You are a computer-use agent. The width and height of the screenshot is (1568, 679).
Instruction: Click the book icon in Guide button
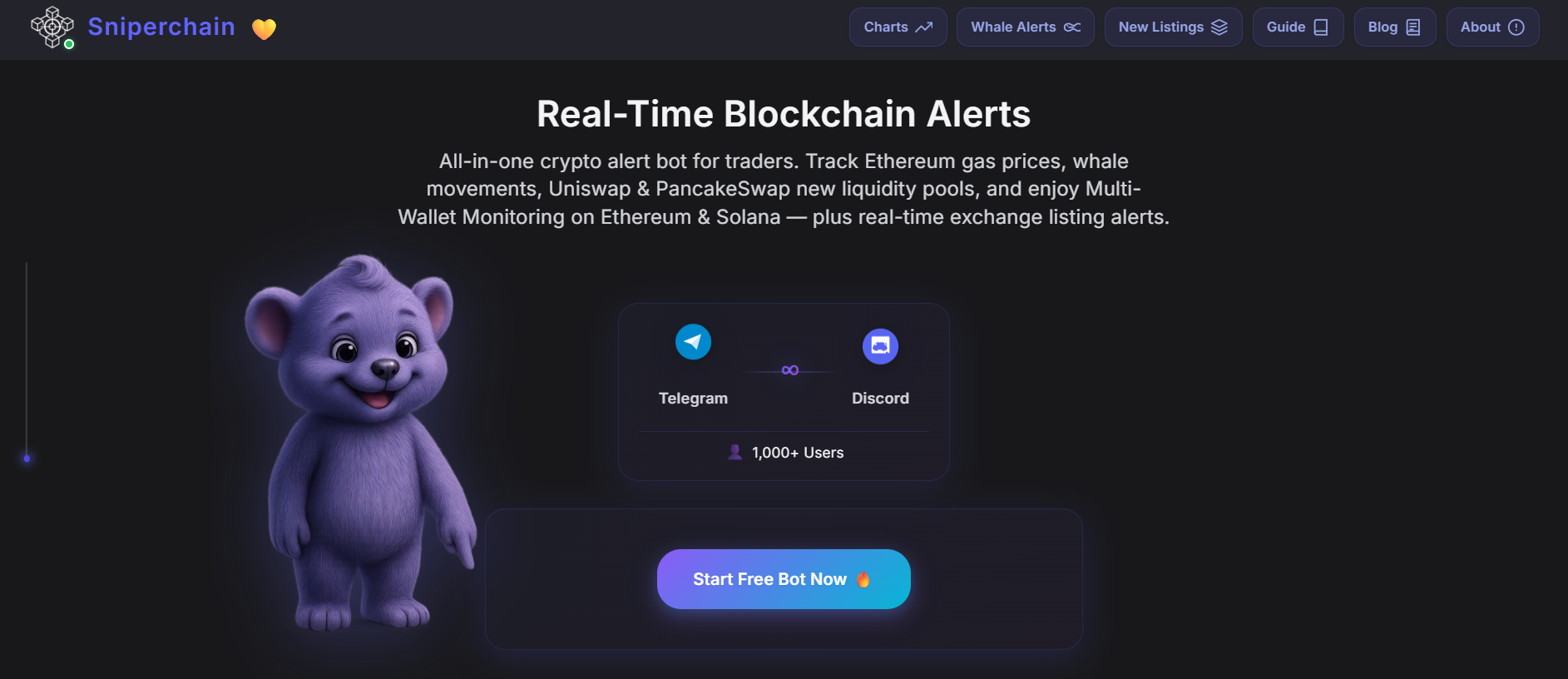click(x=1320, y=27)
